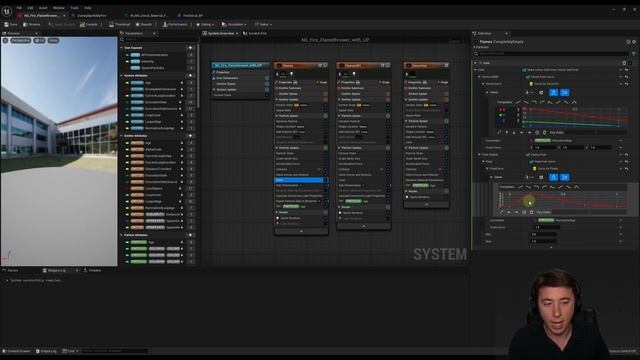
Task: Switch to the M_NS_Decal_Material asset tab
Action: (x=146, y=16)
